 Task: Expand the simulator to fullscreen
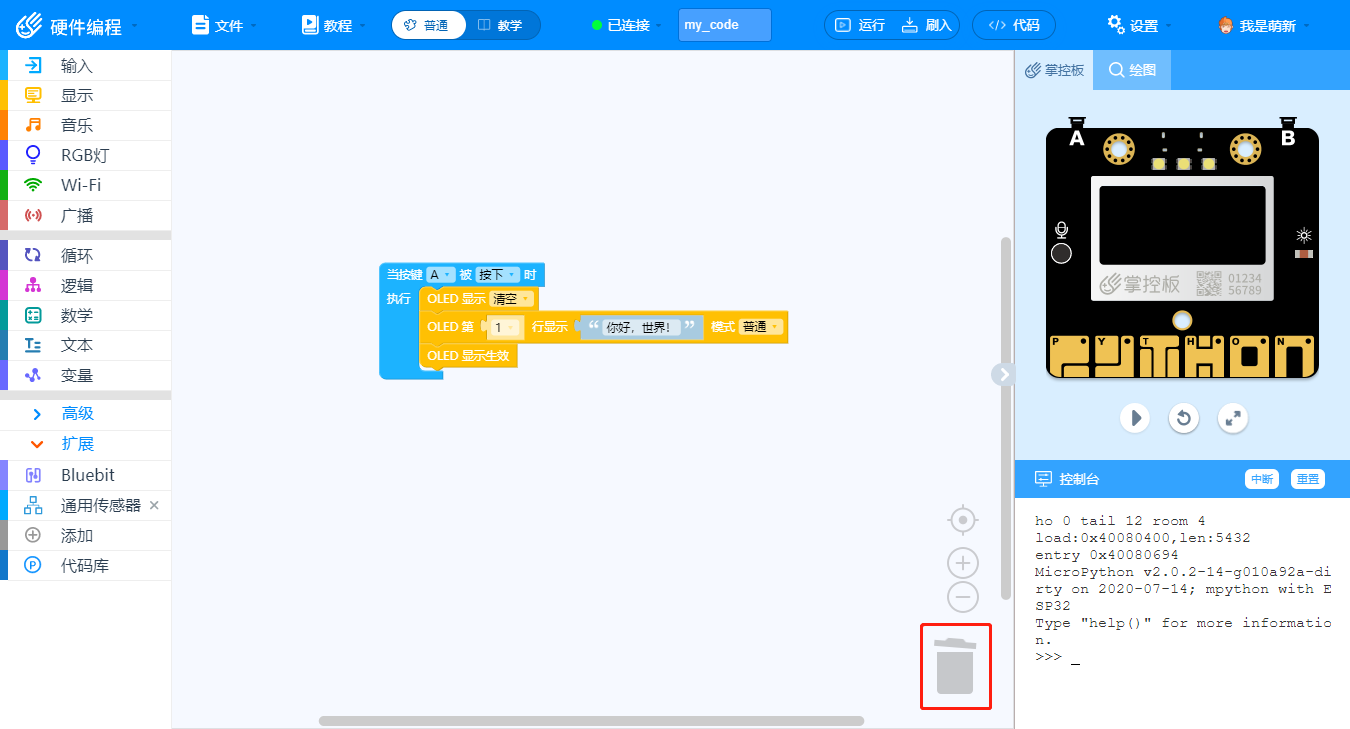(x=1234, y=417)
